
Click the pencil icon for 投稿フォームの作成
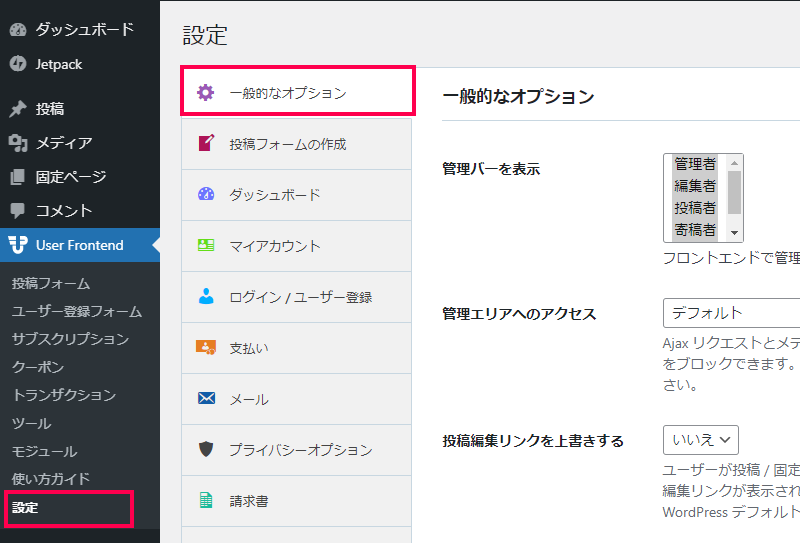(206, 143)
